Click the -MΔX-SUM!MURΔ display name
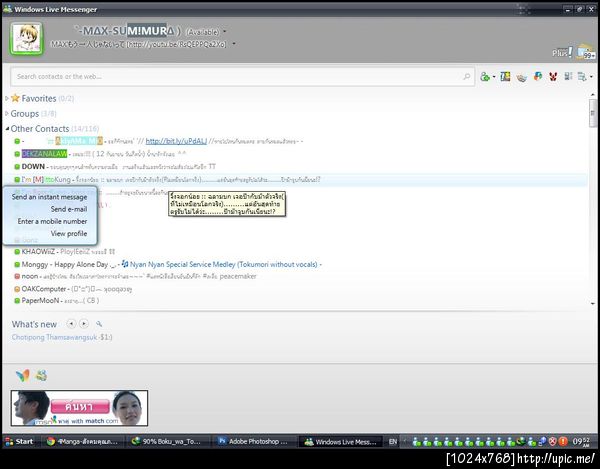The width and height of the screenshot is (600, 469). coord(126,31)
